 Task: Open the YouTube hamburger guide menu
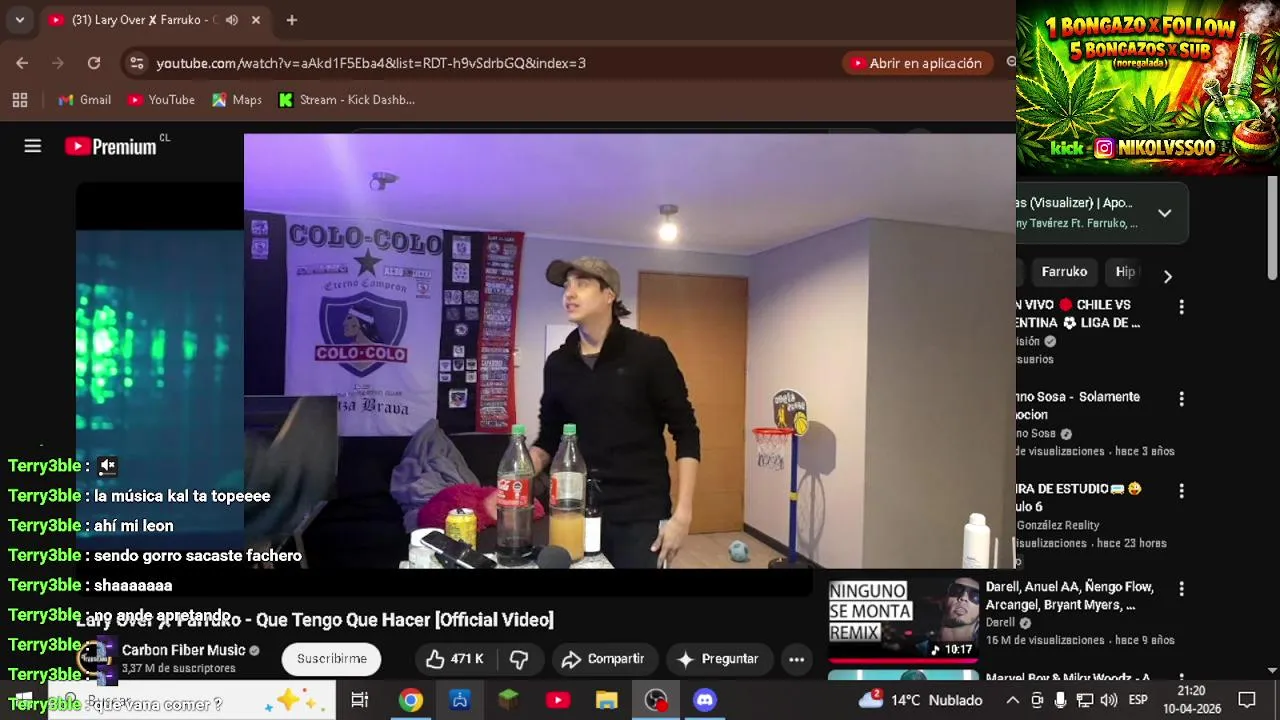click(33, 146)
